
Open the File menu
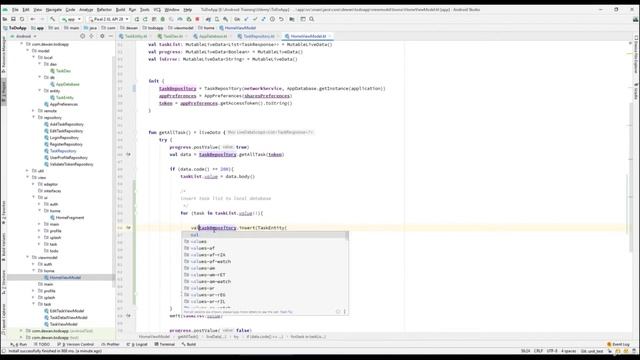point(15,9)
